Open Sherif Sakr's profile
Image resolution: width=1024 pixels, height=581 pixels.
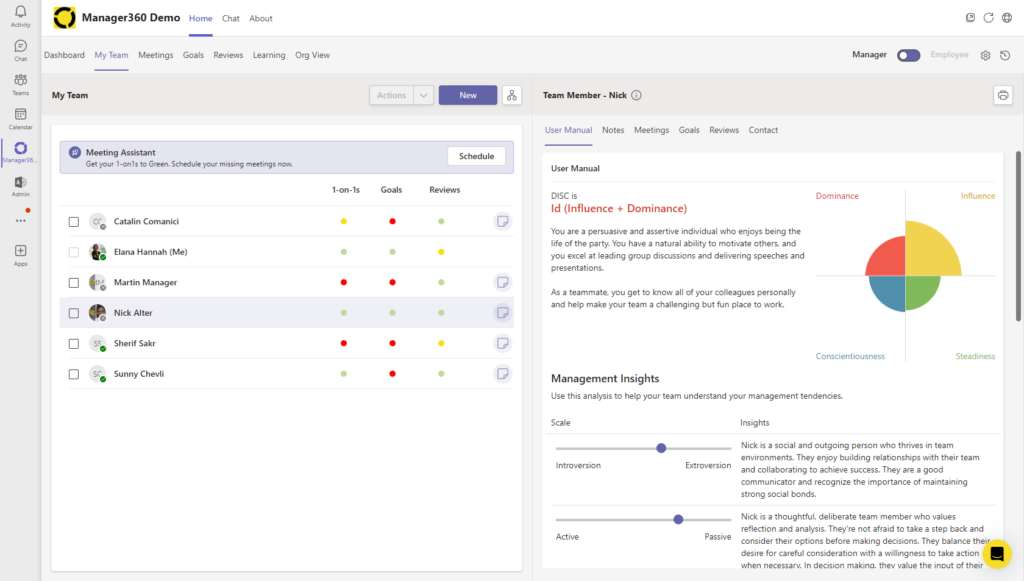[135, 343]
